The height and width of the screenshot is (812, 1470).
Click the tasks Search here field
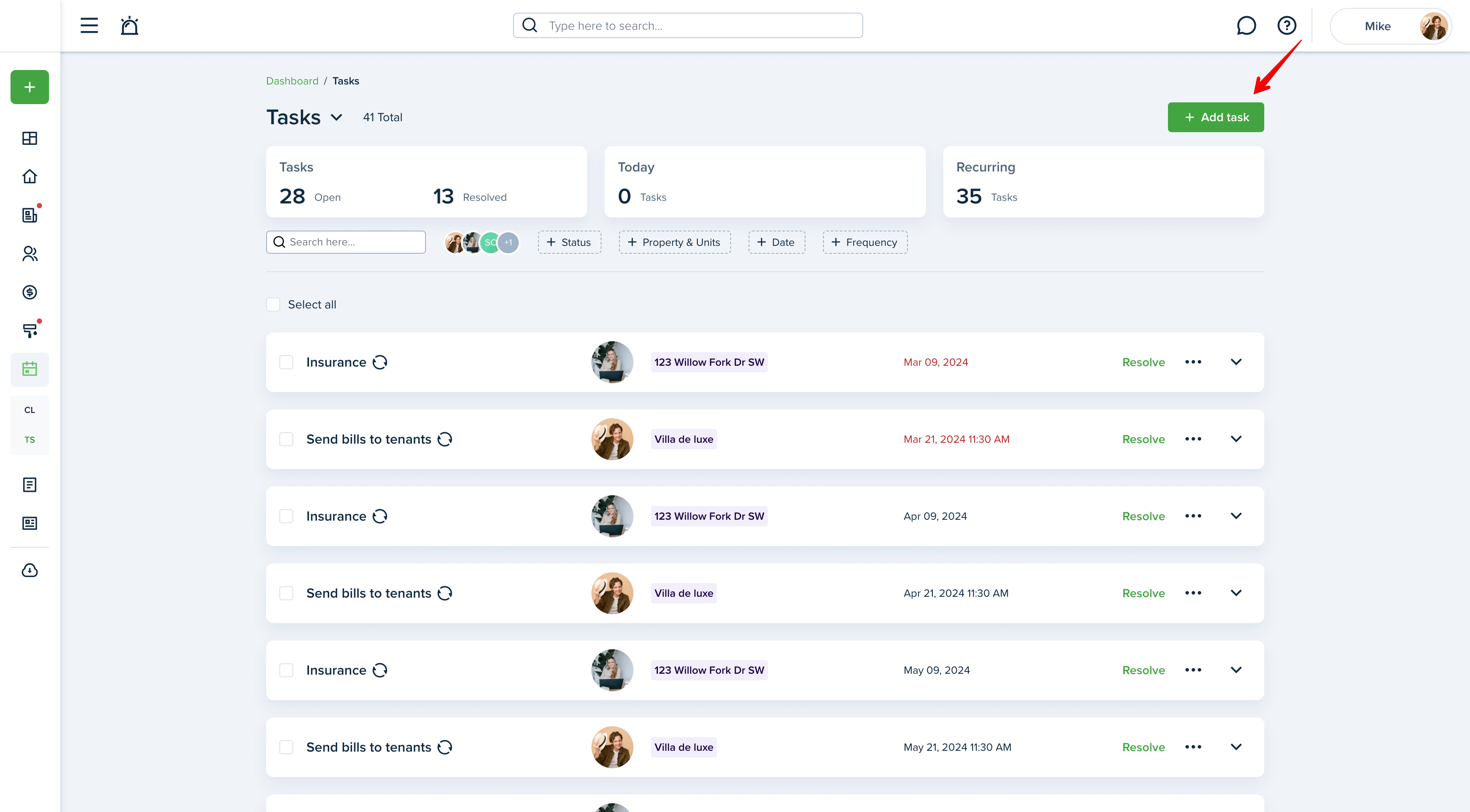tap(346, 242)
